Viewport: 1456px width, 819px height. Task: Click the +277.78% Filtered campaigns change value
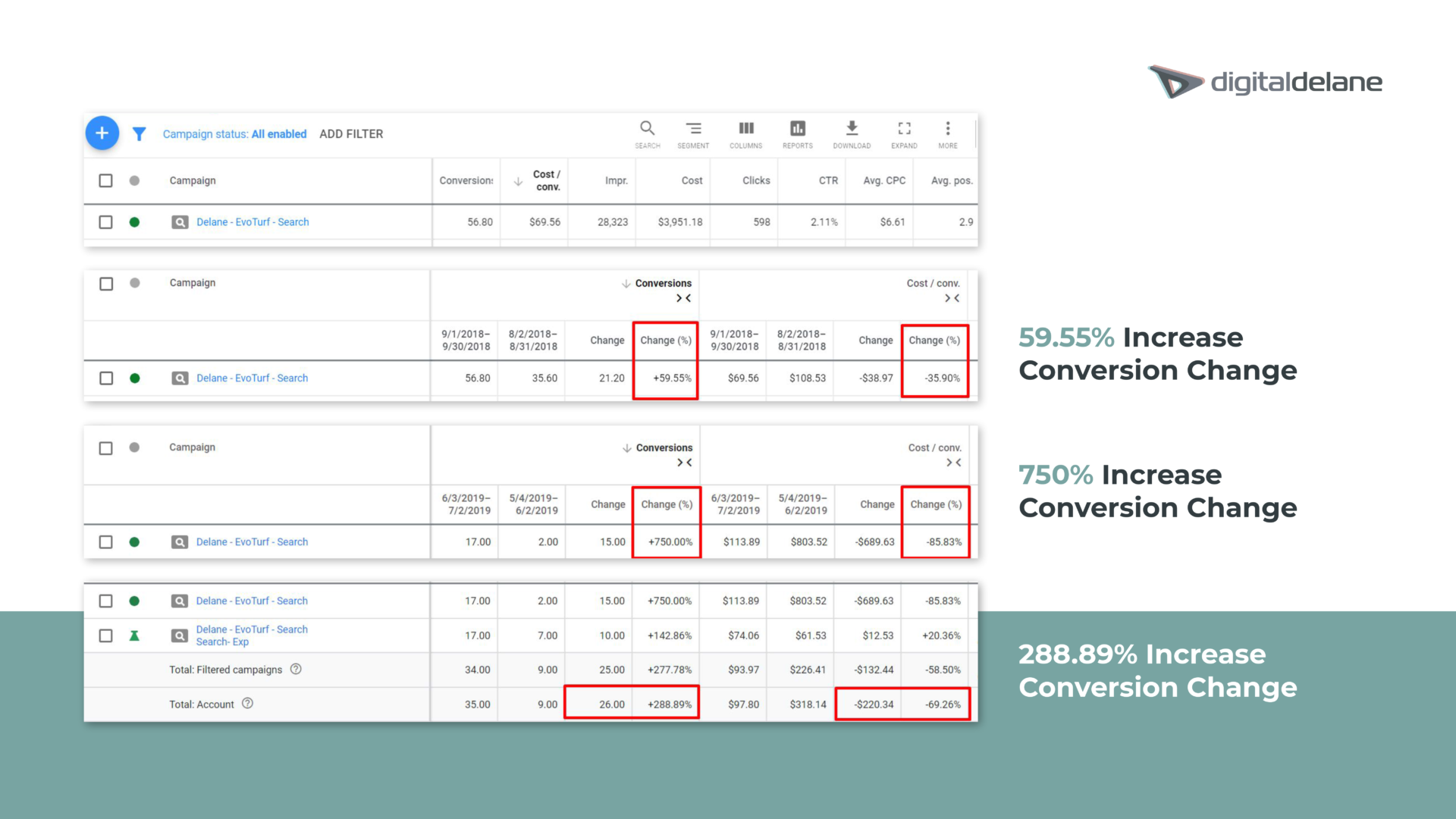669,670
